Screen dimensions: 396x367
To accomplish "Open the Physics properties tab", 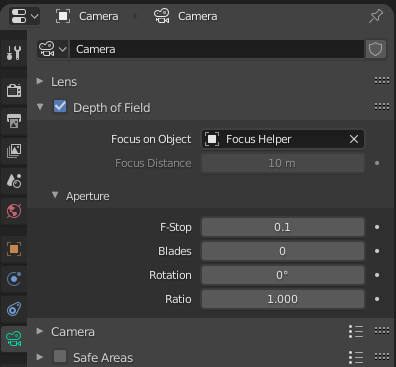I will tap(14, 279).
